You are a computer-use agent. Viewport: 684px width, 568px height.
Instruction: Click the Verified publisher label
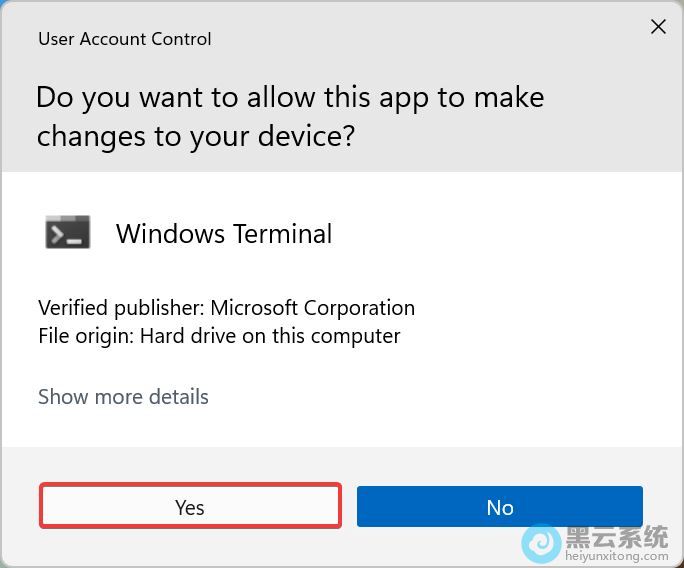[x=121, y=308]
